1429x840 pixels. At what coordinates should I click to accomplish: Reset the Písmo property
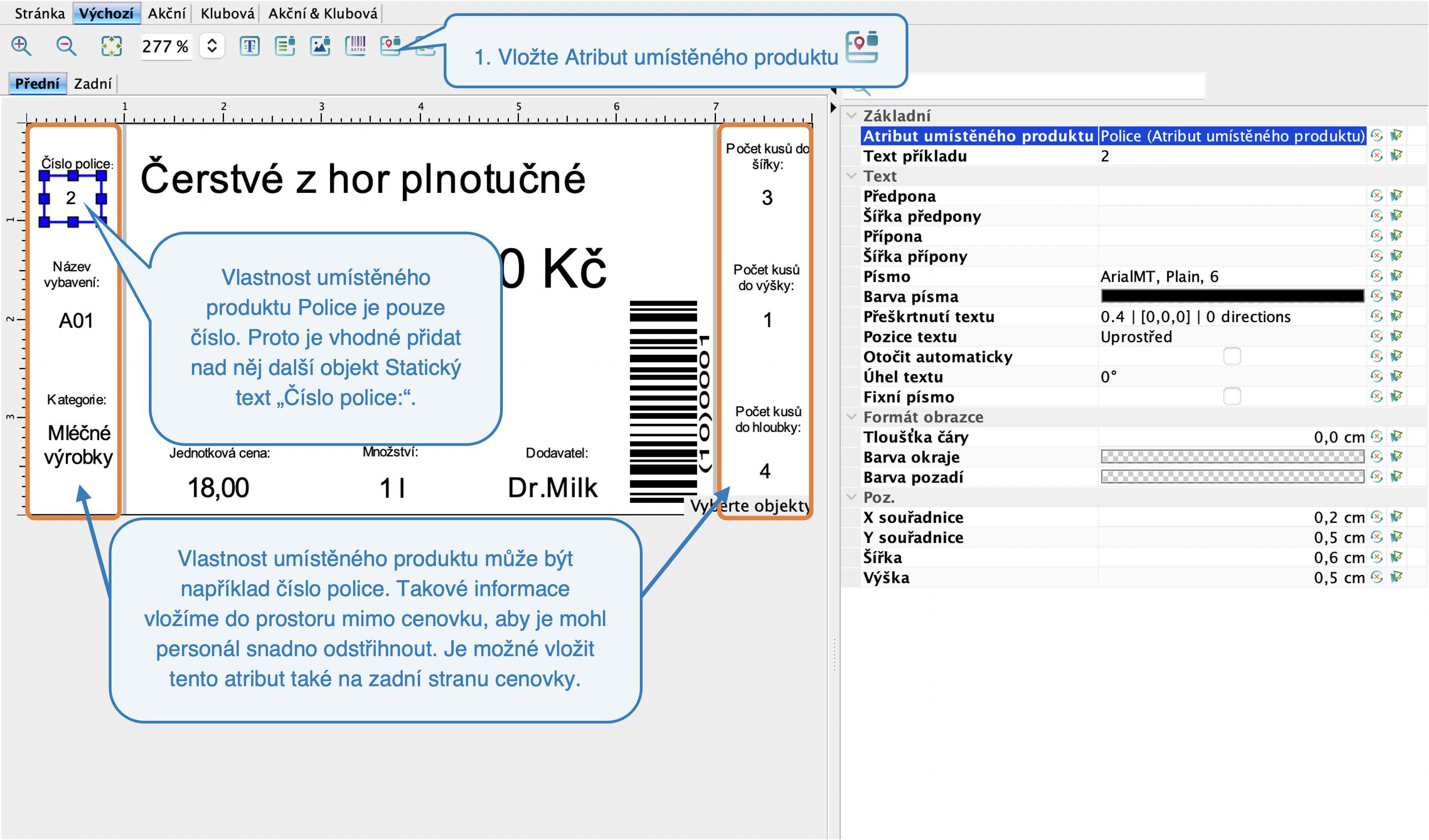click(x=1377, y=276)
